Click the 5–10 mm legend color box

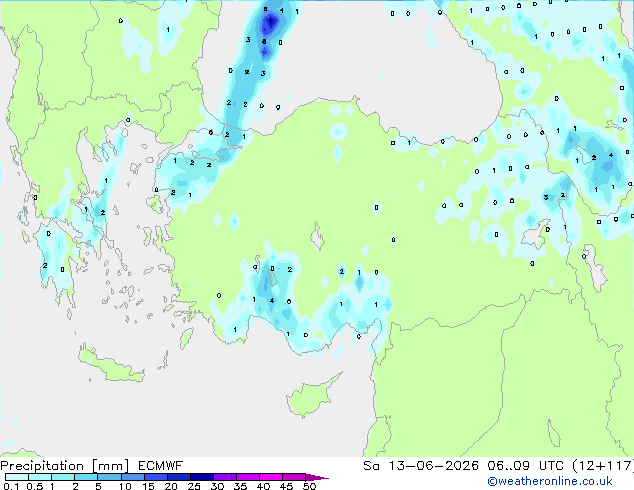(x=109, y=477)
